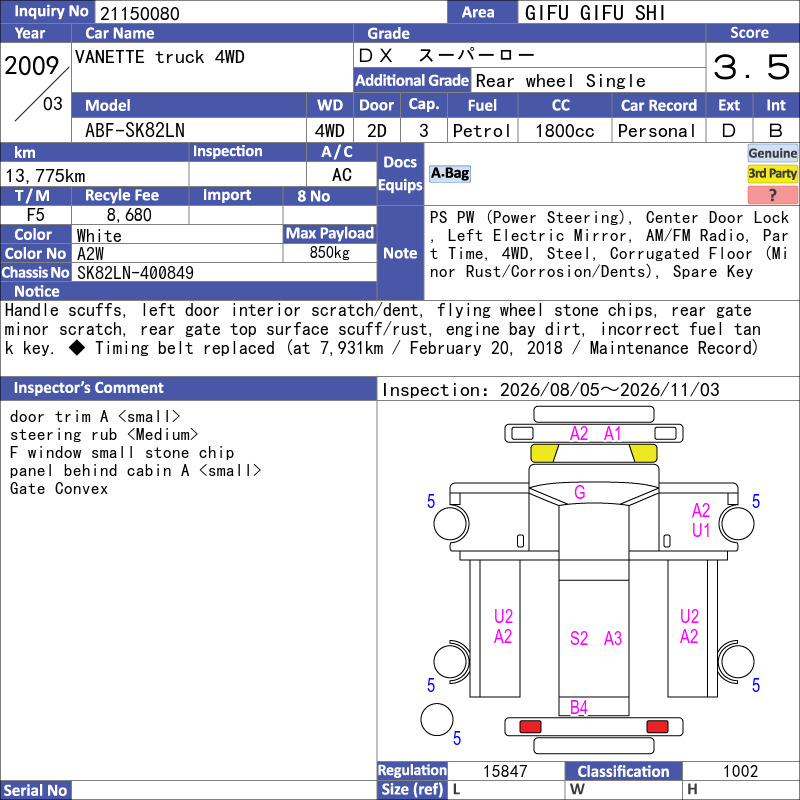Select model code ABF-SK82LN
The height and width of the screenshot is (800, 800).
coord(135,131)
